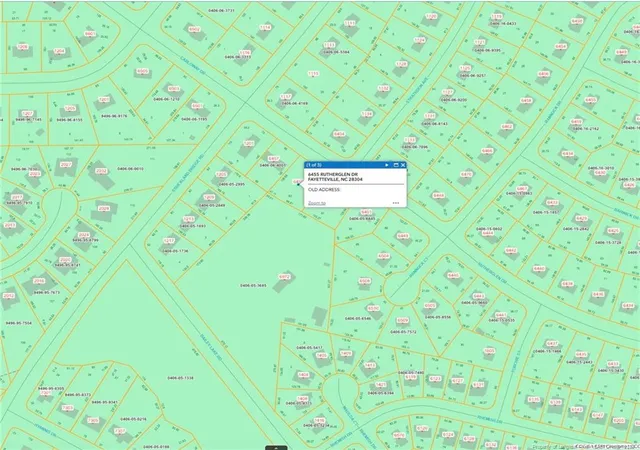The image size is (640, 450).
Task: Click the Zoom to link
Action: (317, 203)
